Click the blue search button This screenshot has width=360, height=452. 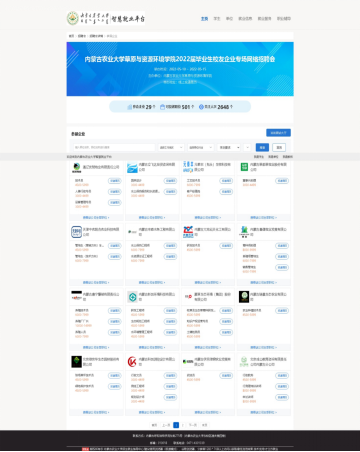[262, 147]
